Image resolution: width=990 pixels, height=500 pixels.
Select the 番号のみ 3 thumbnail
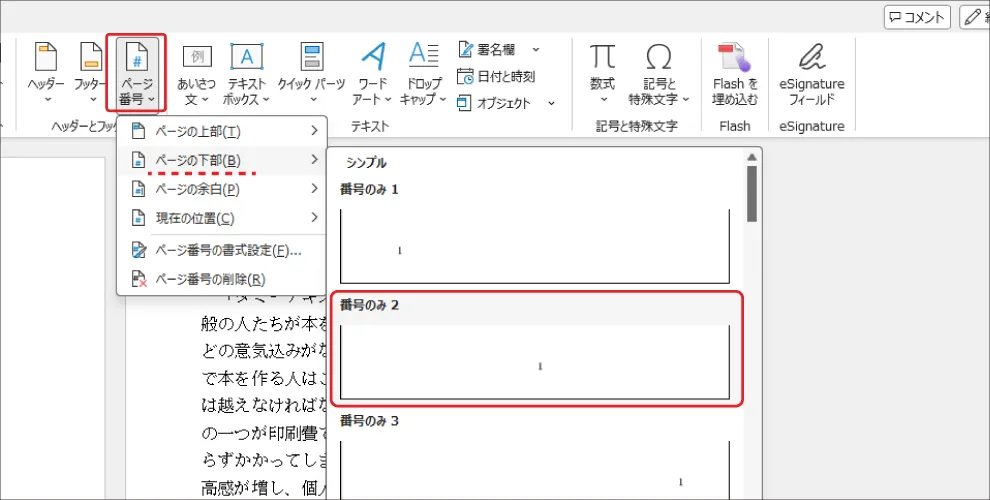(535, 470)
